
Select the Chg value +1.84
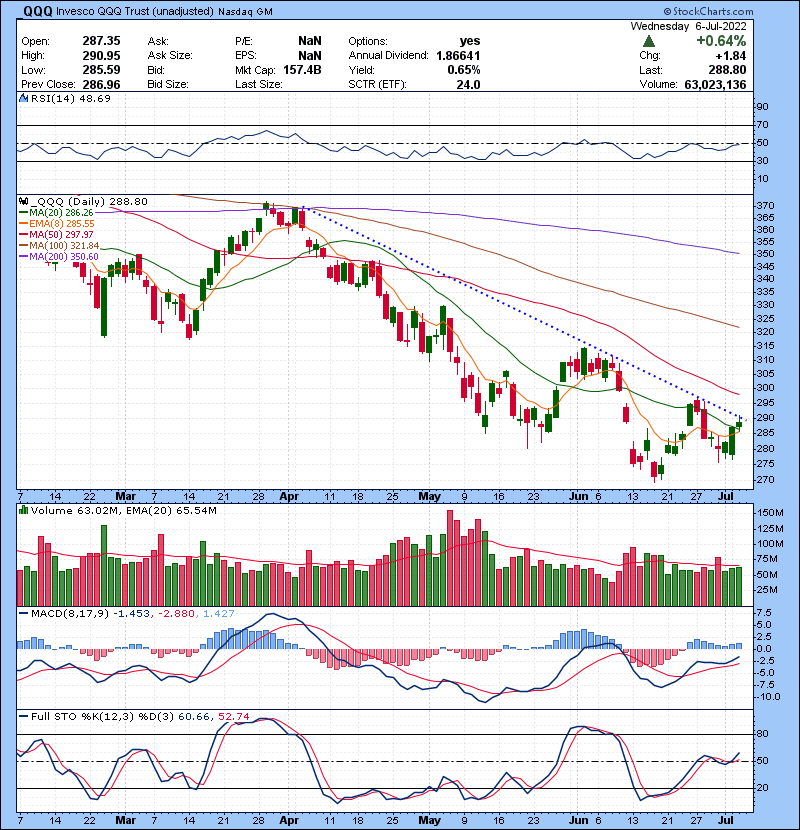click(x=731, y=56)
